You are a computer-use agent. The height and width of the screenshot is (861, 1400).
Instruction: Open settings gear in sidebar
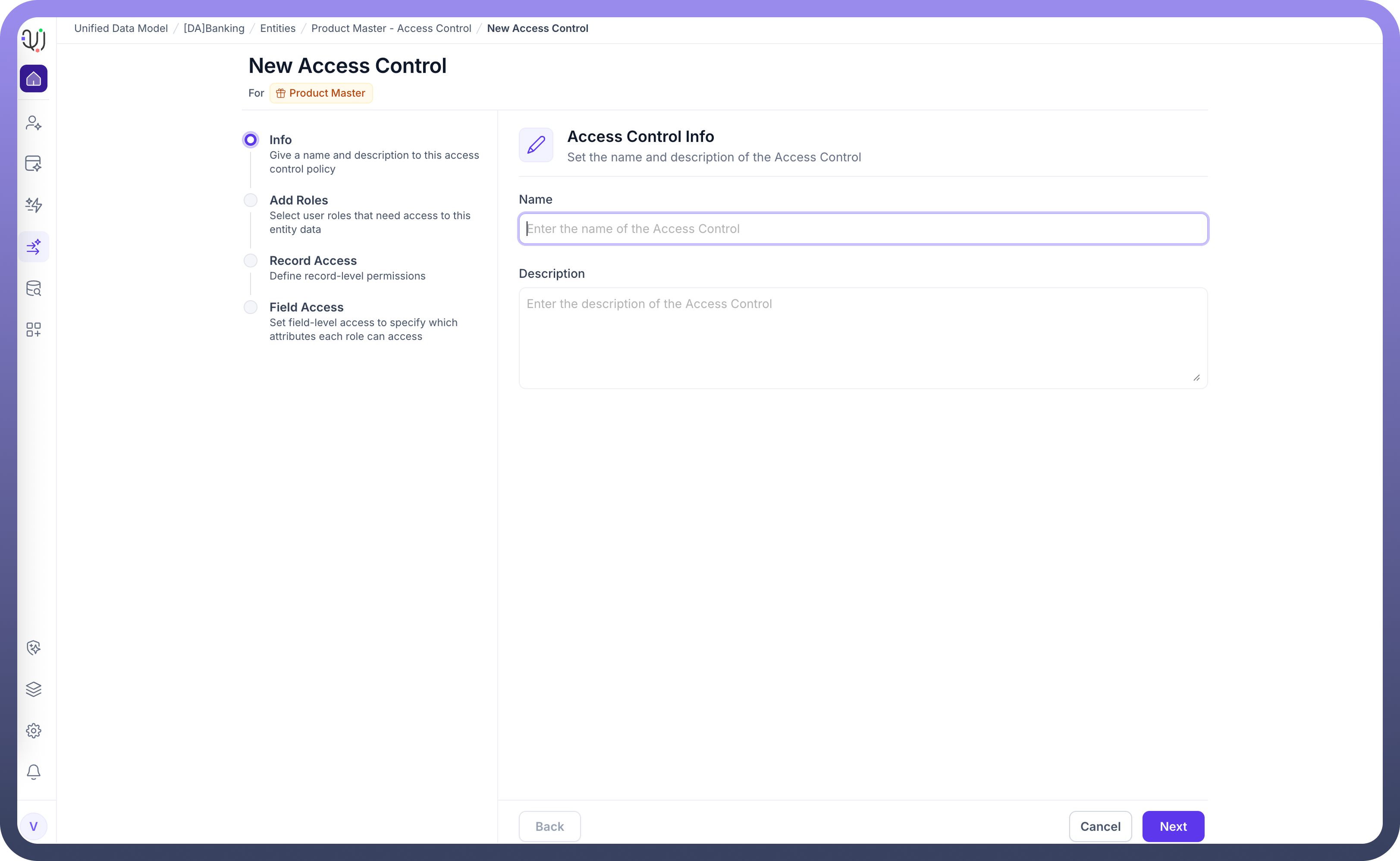point(34,731)
